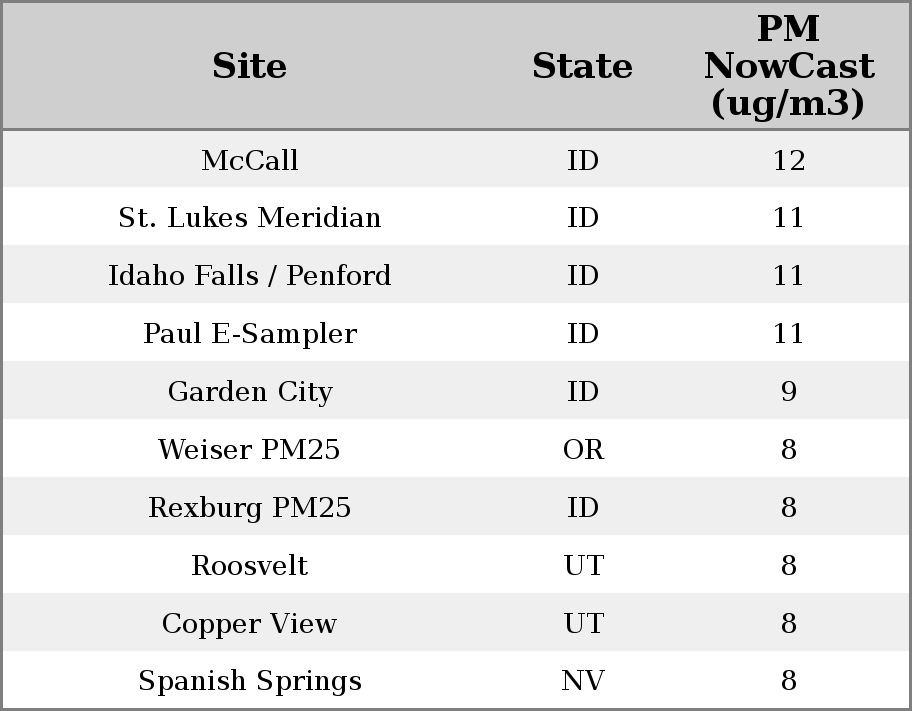Click the Copper View site cell
Image resolution: width=912 pixels, height=711 pixels.
coord(250,624)
